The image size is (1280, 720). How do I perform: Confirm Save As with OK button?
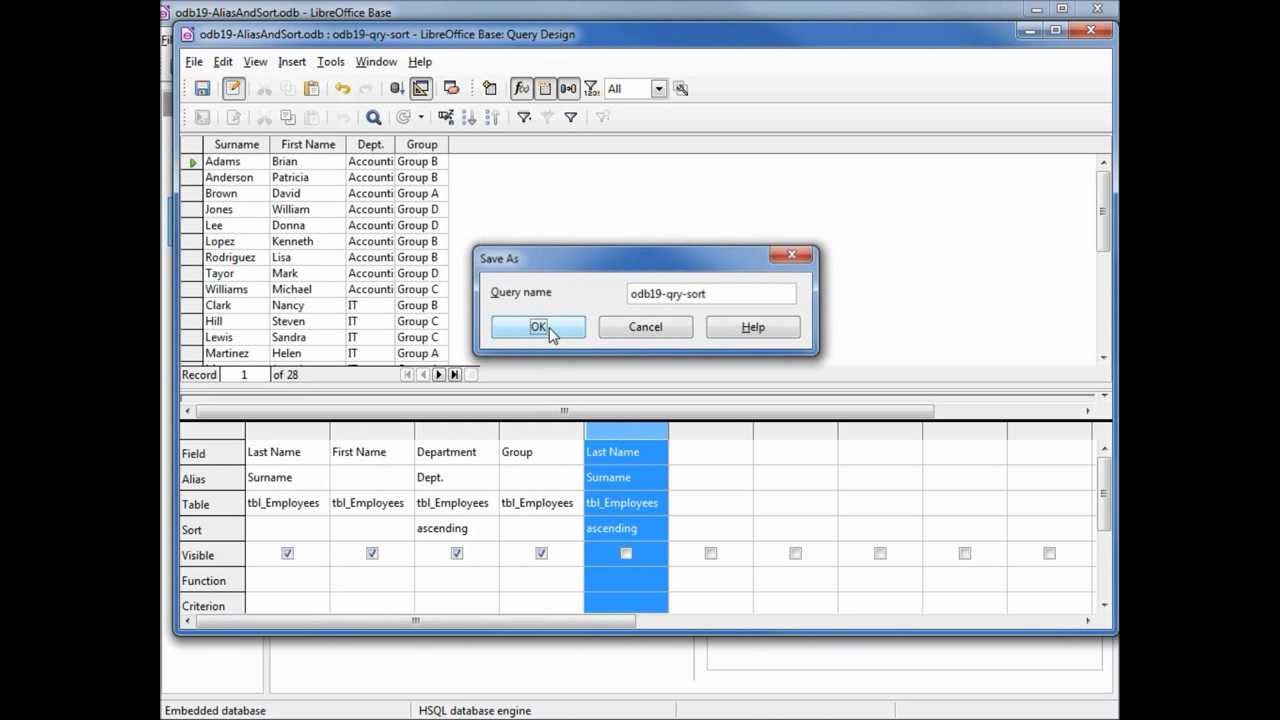tap(538, 327)
